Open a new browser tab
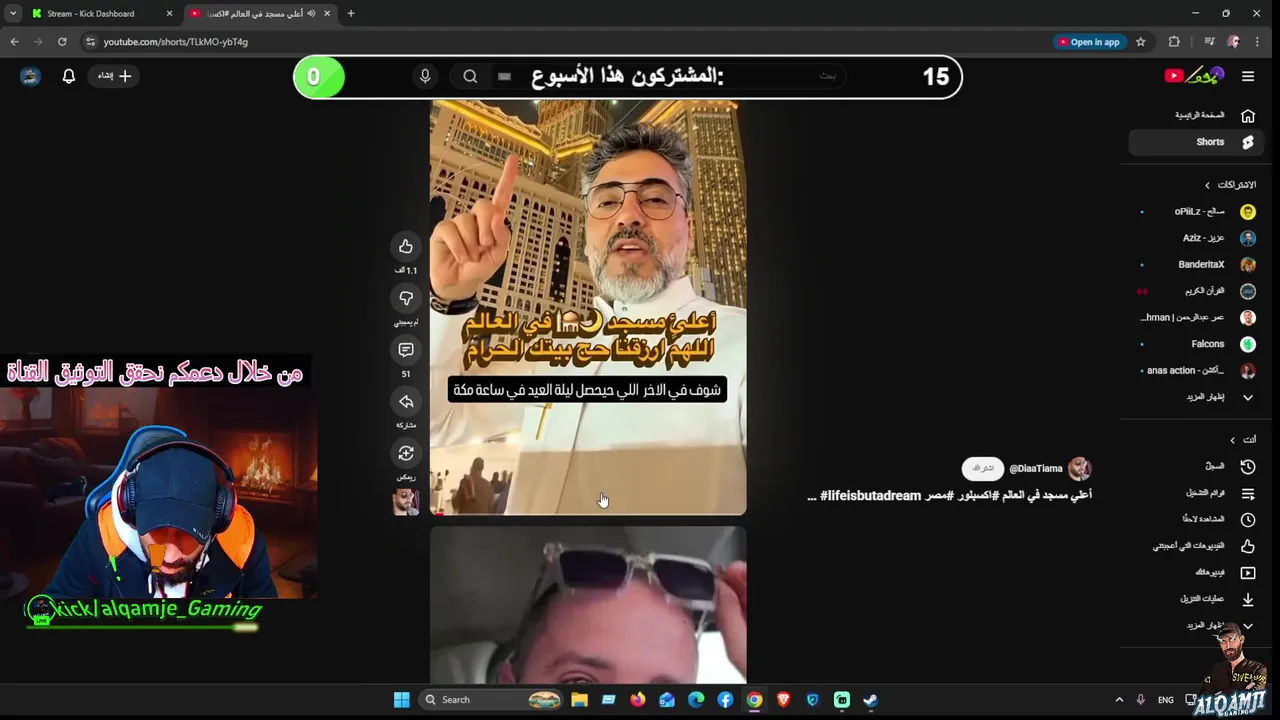 point(351,13)
